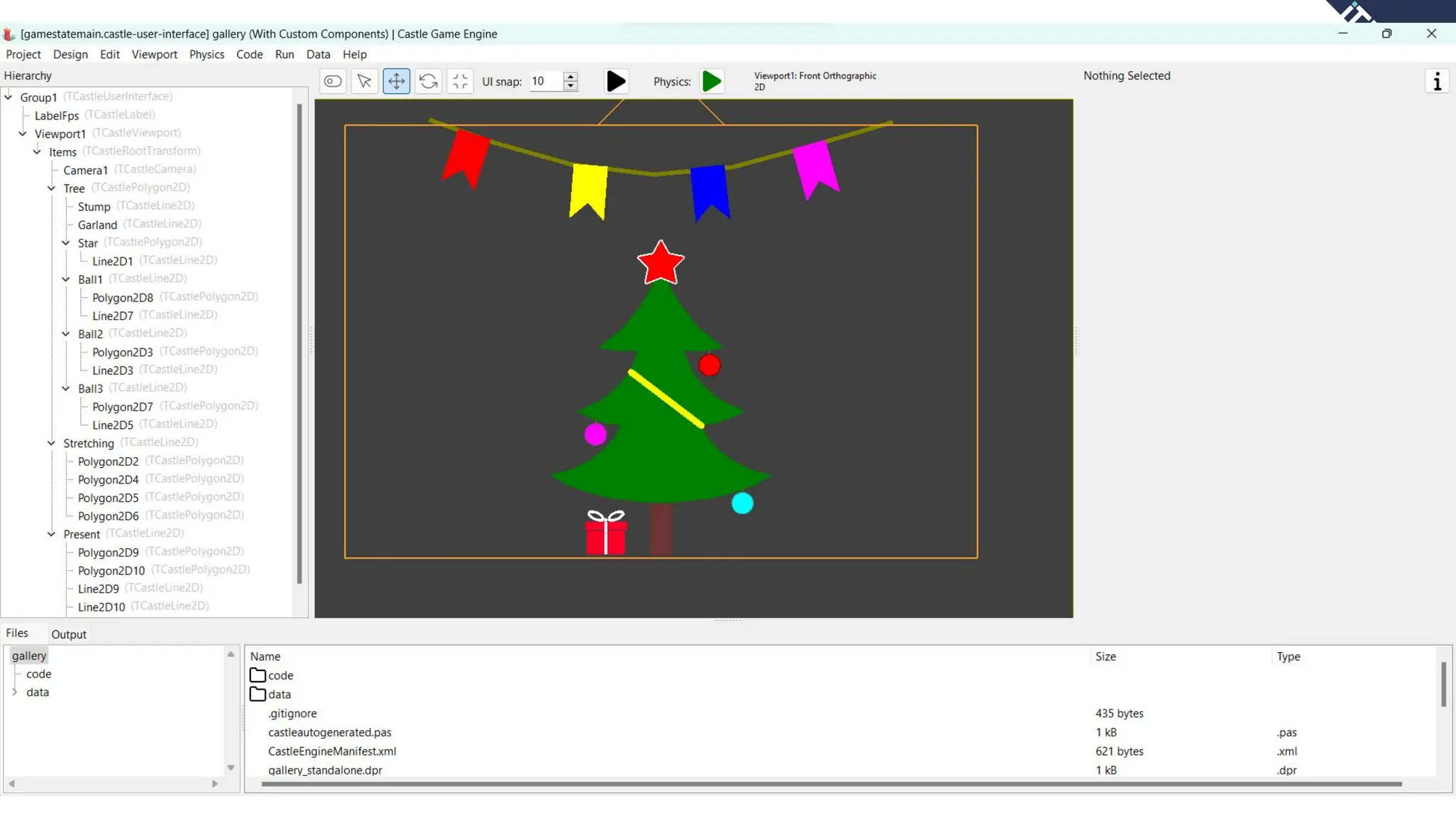Pick the Scale tool icon
Screen dimensions: 1456x819
[x=460, y=81]
